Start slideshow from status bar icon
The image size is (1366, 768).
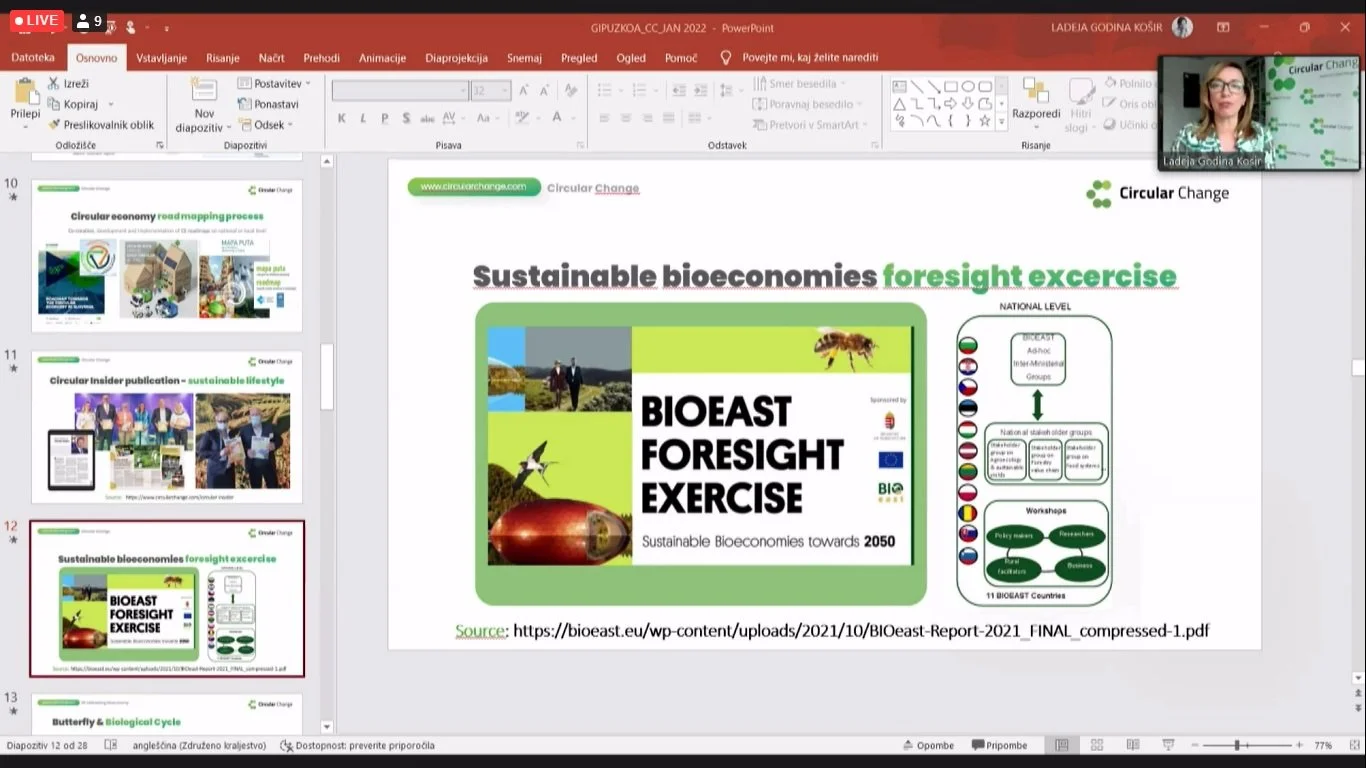pos(1168,745)
